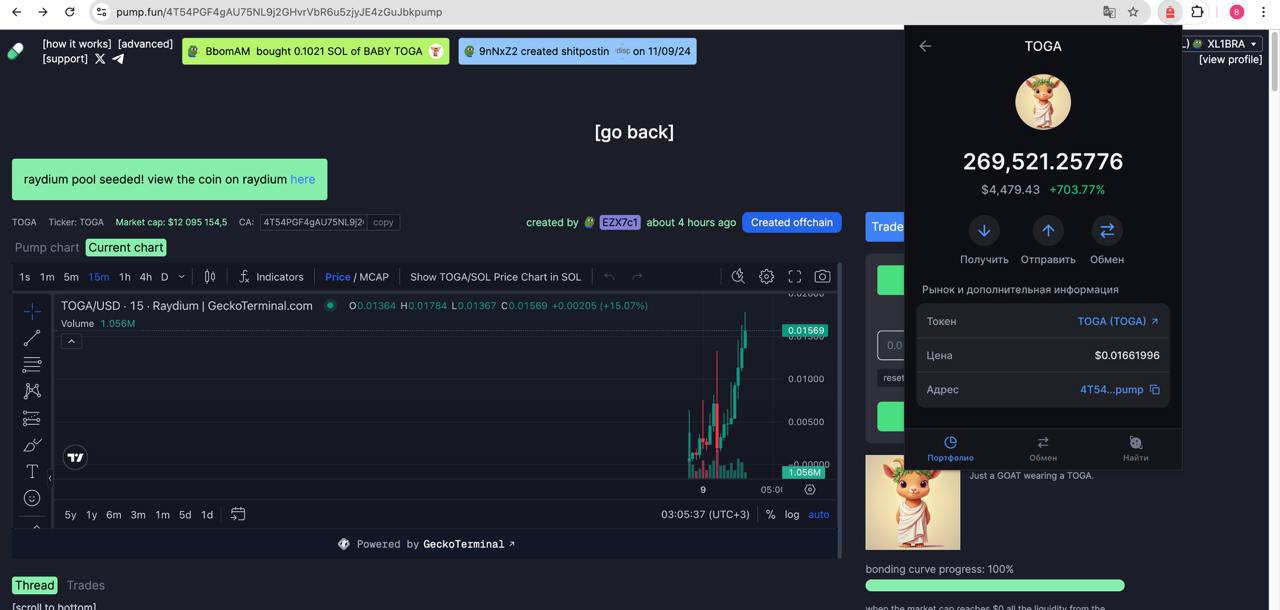Open wallet Портфолио tab
The image size is (1280, 610).
[950, 448]
